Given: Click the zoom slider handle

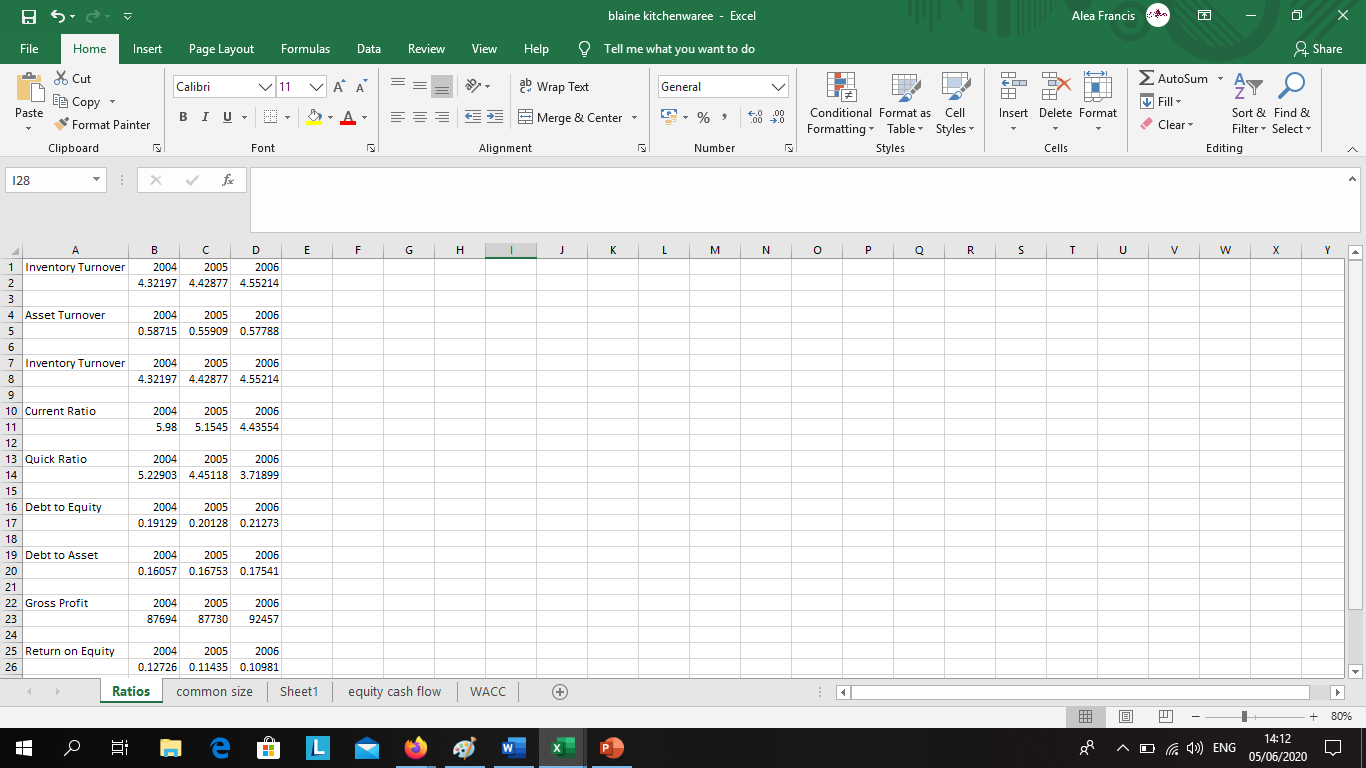Looking at the screenshot, I should 1243,716.
